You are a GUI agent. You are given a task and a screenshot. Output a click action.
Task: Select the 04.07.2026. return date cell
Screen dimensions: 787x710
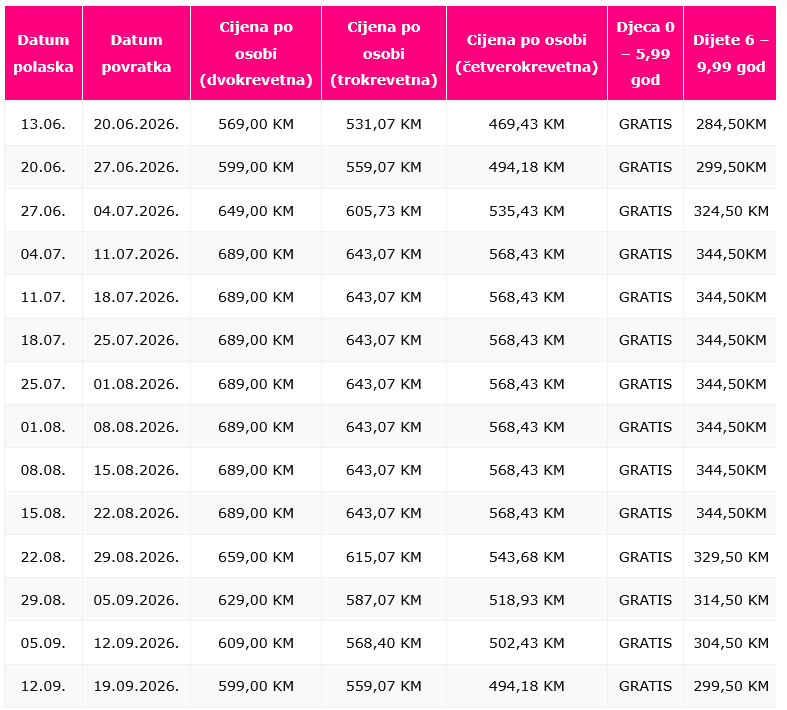136,211
